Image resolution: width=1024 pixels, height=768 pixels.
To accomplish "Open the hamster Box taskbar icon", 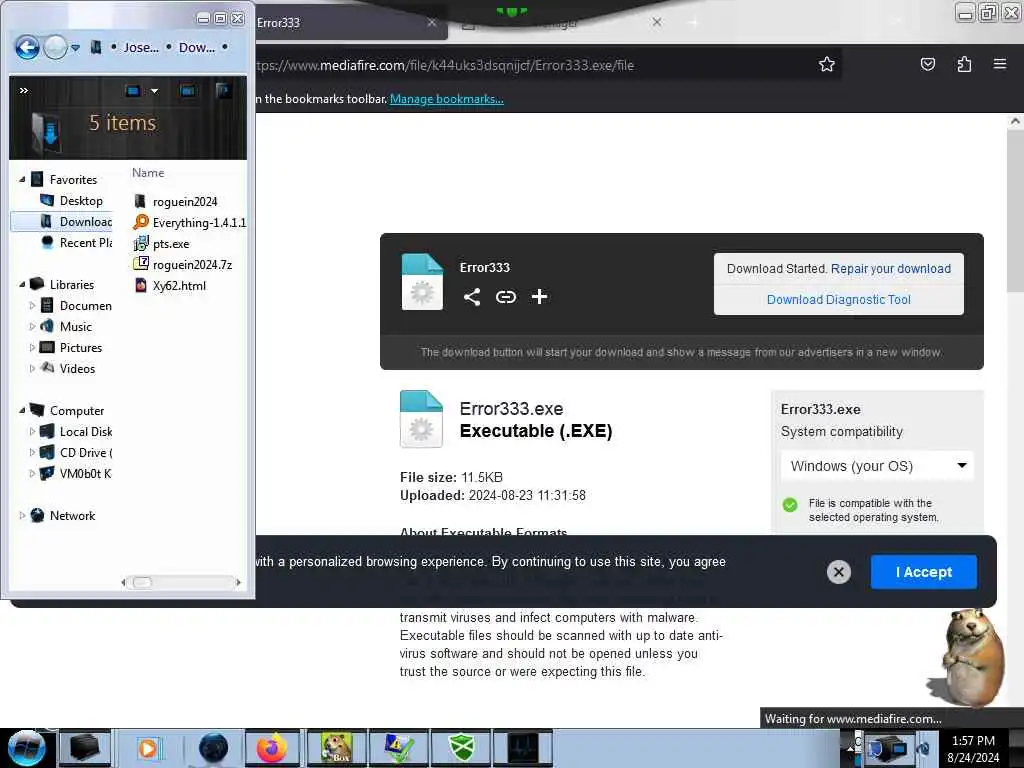I will [x=336, y=748].
